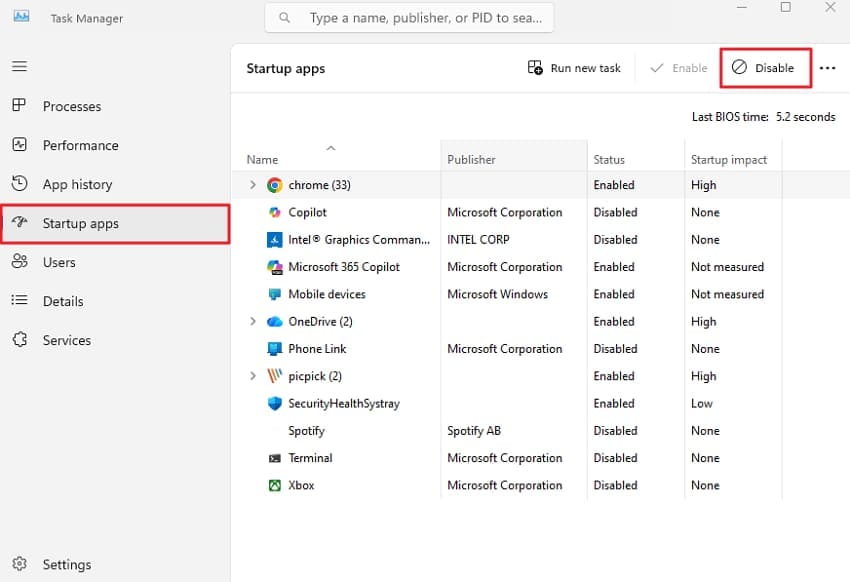
Task: Click the Startup apps gauge icon
Action: (20, 222)
